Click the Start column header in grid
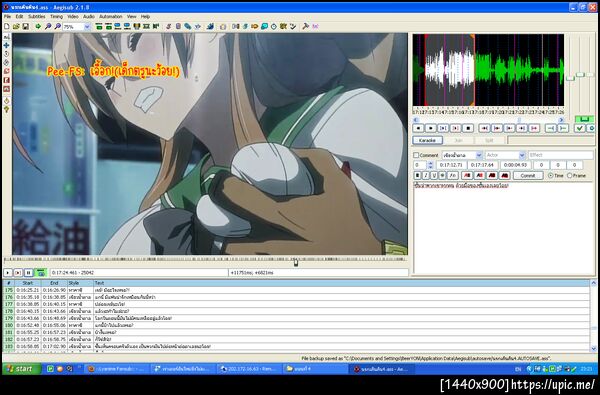The image size is (600, 395). pos(28,283)
